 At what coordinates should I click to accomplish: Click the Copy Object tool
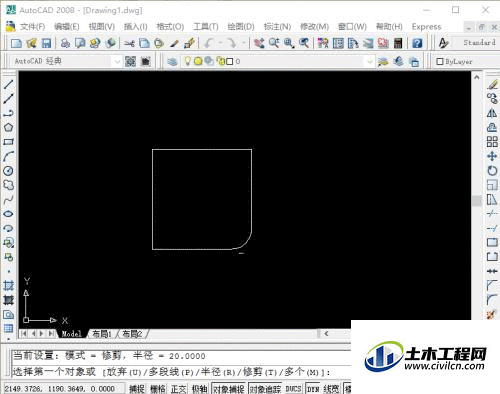[492, 99]
